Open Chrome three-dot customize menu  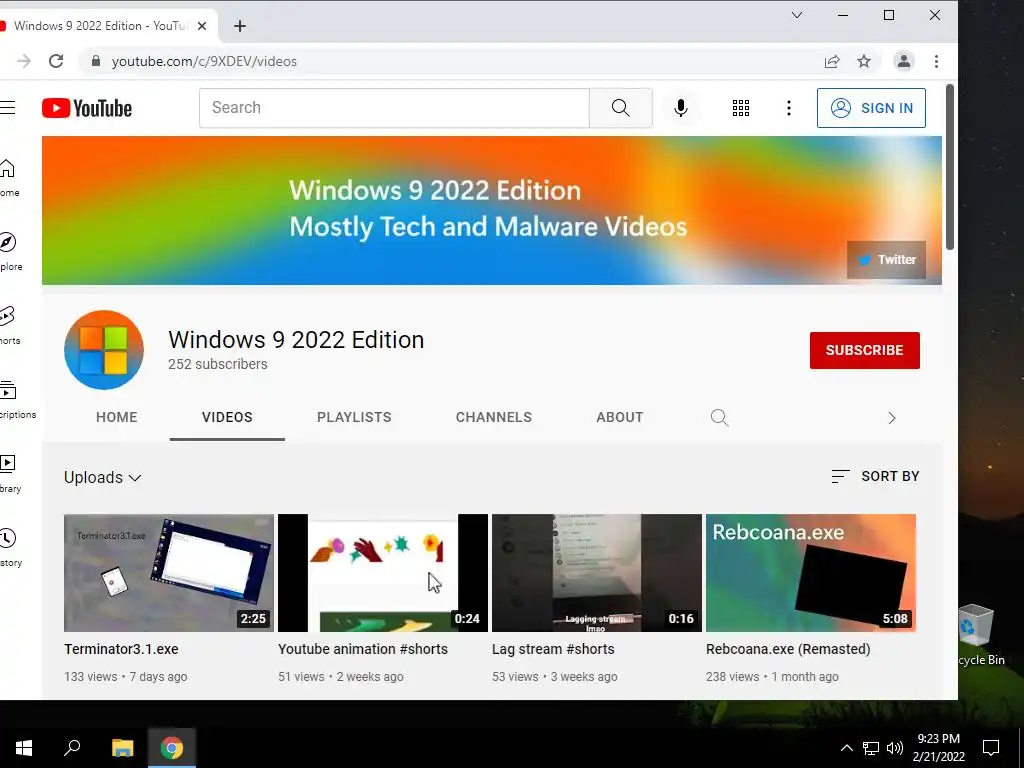coord(936,61)
